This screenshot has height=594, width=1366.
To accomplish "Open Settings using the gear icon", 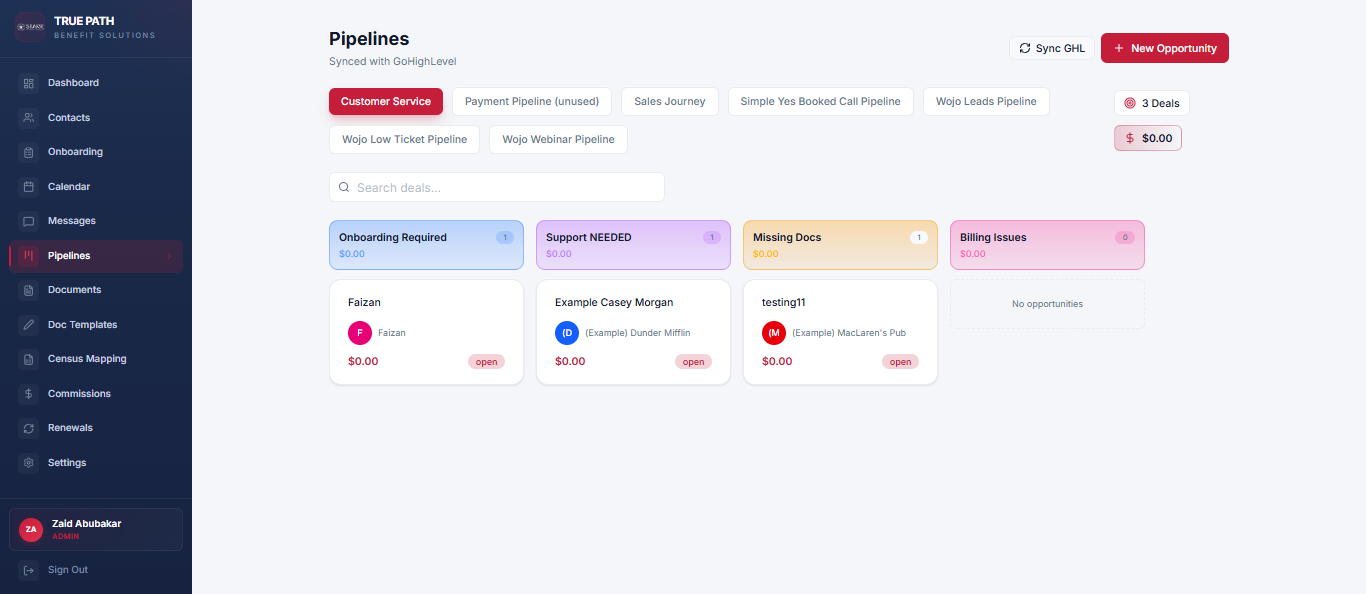I will click(x=29, y=463).
